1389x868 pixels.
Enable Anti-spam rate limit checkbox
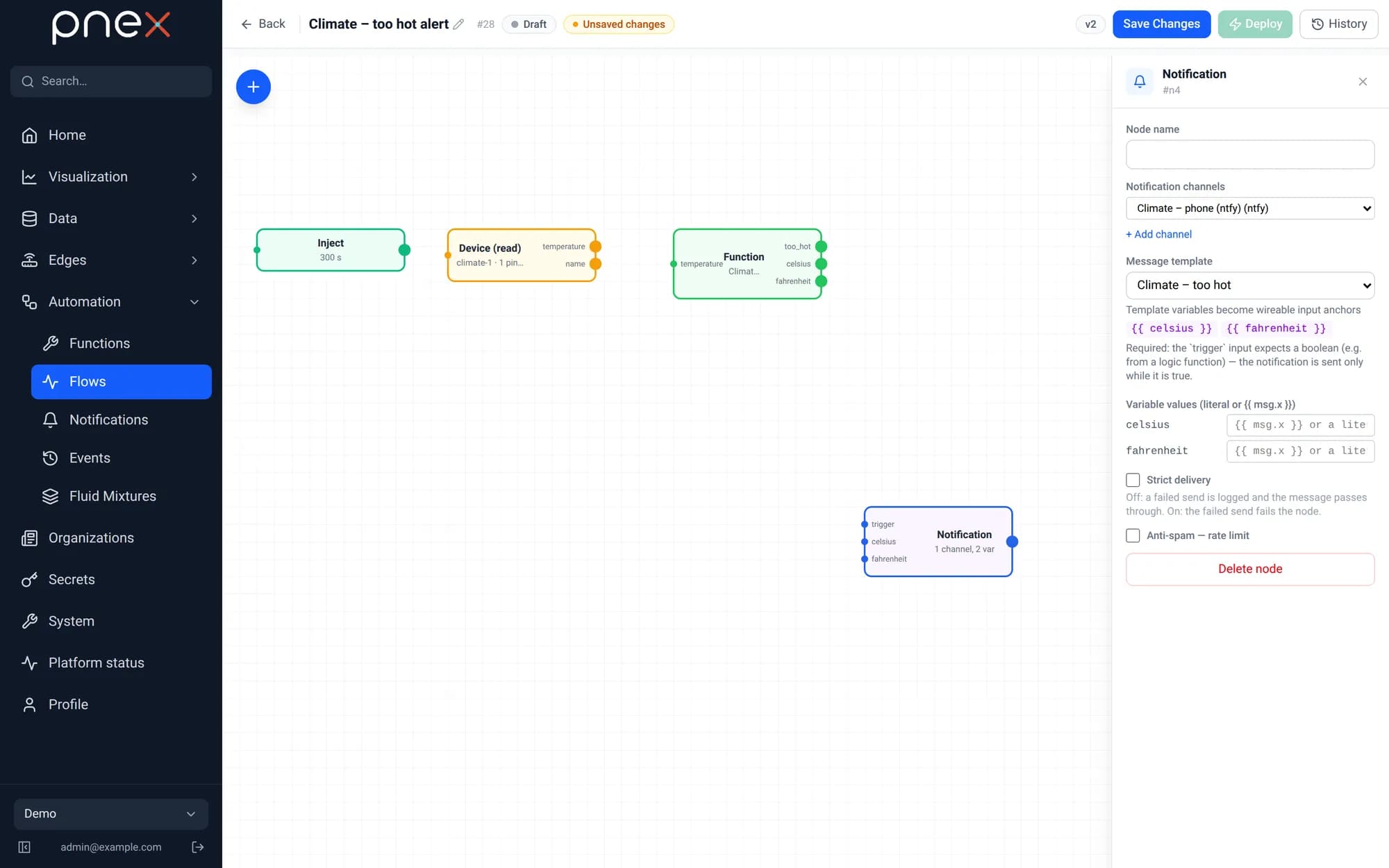[1133, 535]
